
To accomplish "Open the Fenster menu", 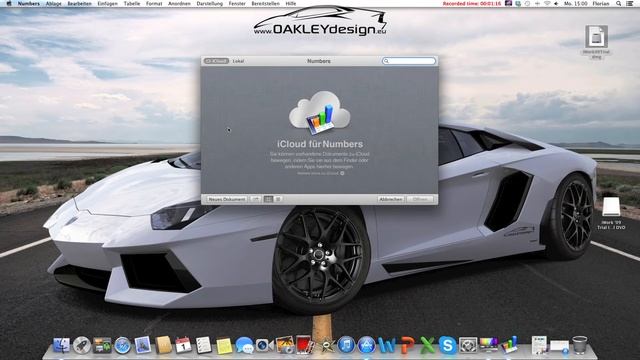I will [x=237, y=3].
